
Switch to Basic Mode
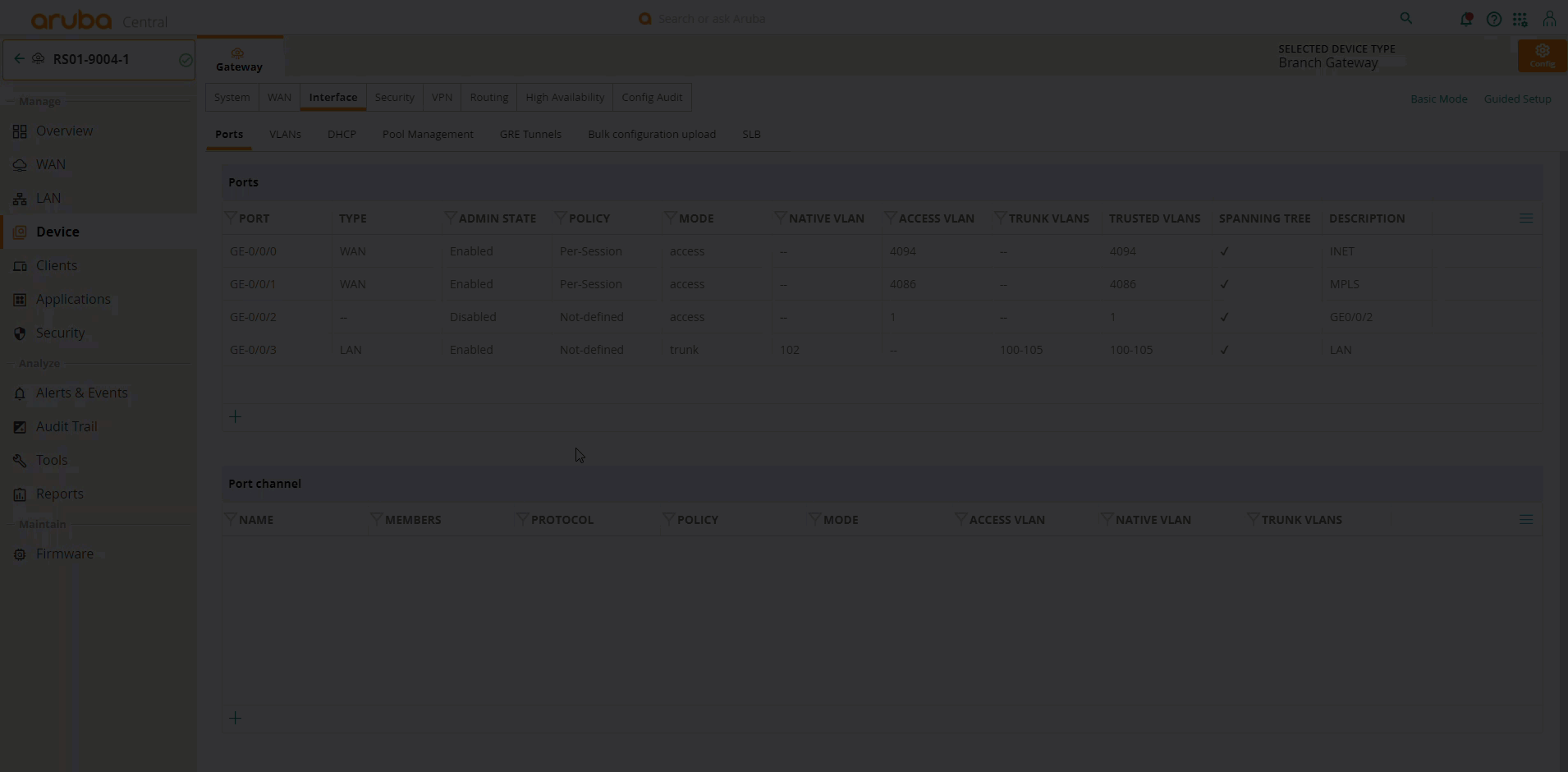[1438, 99]
